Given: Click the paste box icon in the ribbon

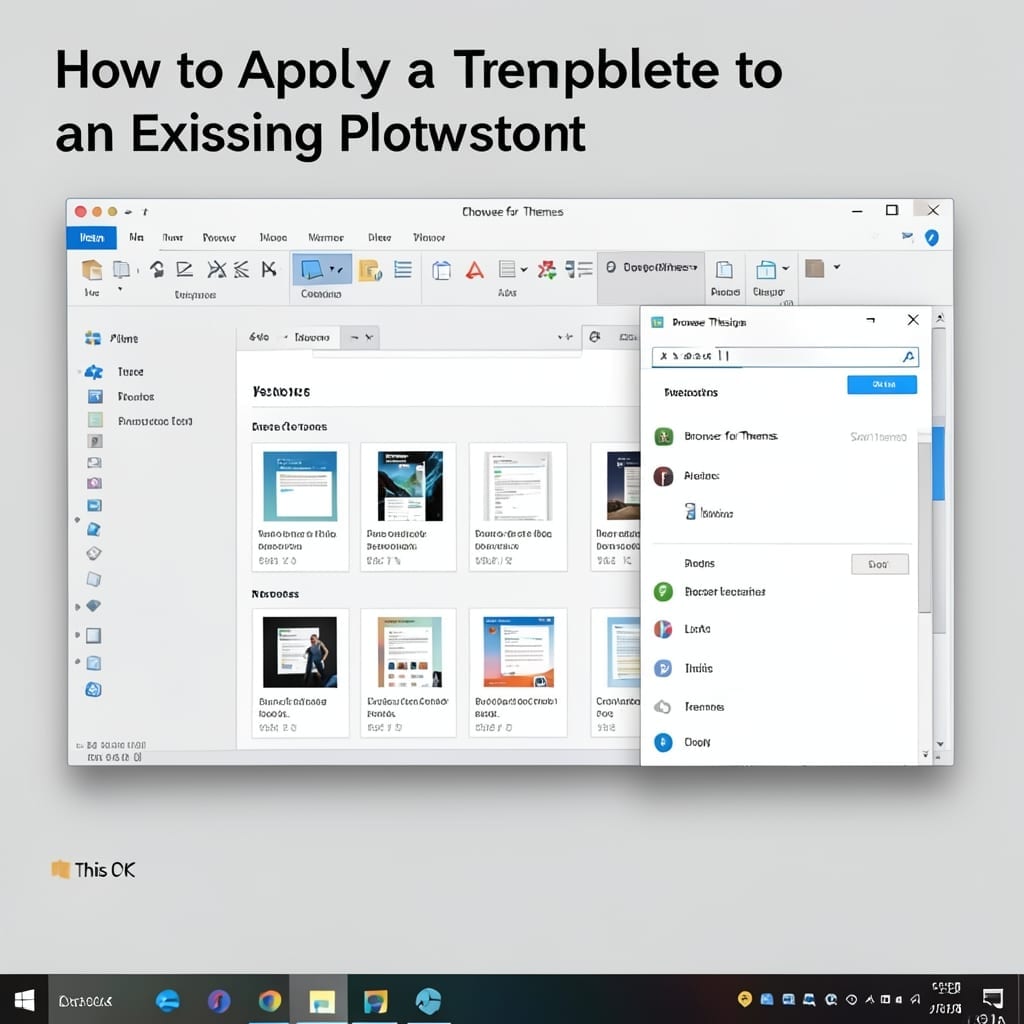Looking at the screenshot, I should (91, 269).
